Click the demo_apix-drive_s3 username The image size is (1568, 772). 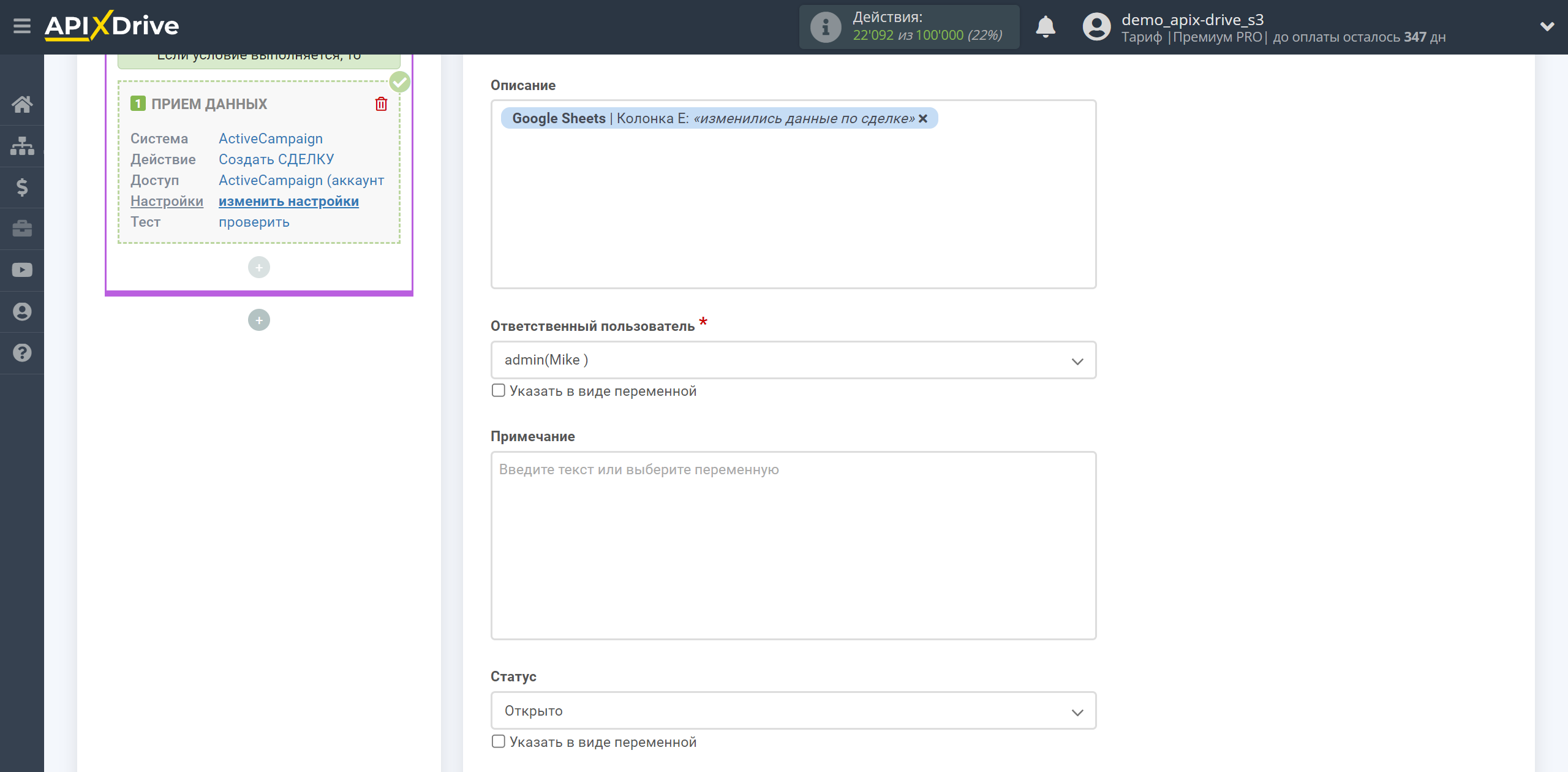click(1193, 20)
